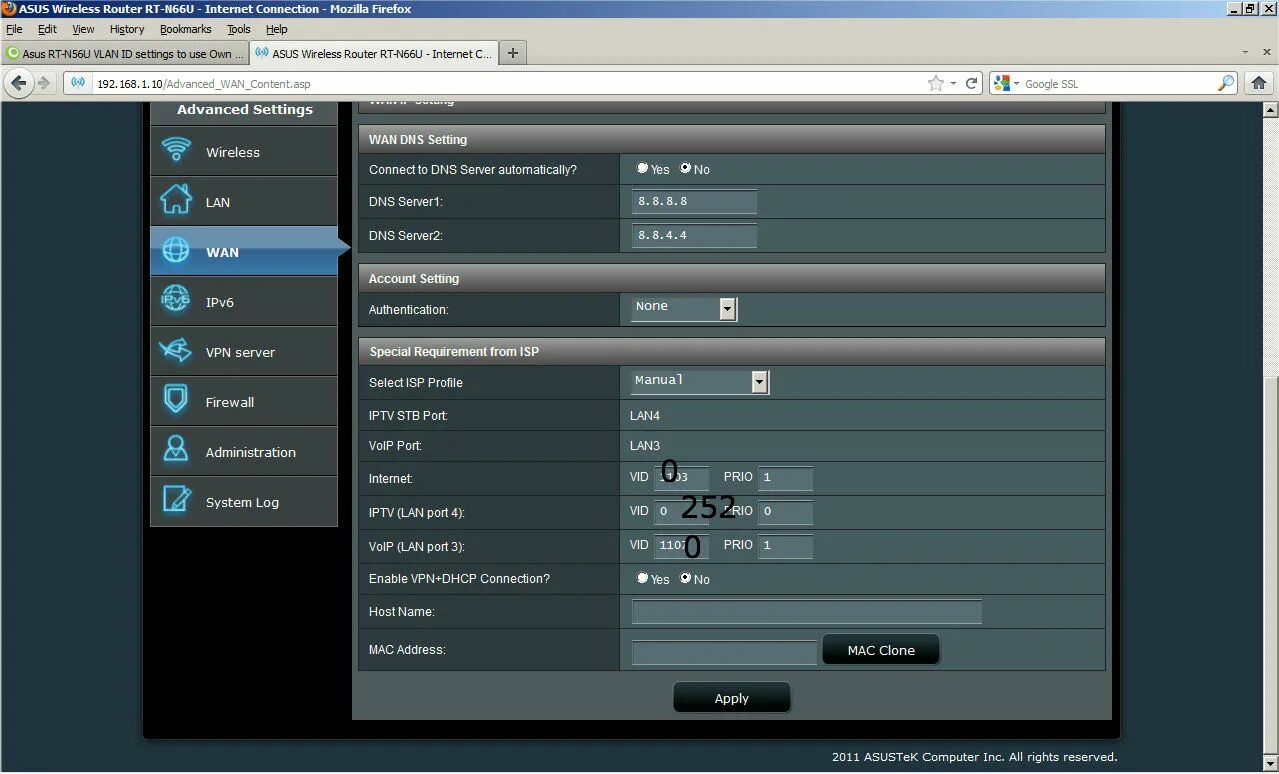The width and height of the screenshot is (1279, 774).
Task: Click the DNS Server2 field
Action: 694,236
